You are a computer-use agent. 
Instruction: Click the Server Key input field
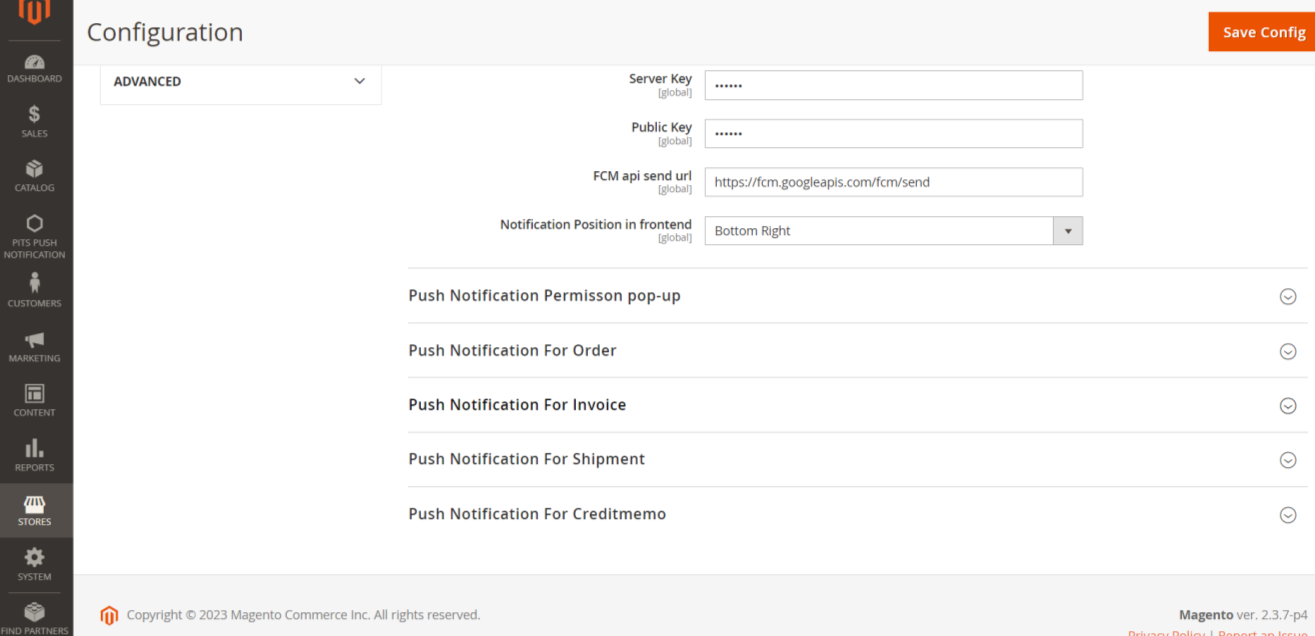tap(893, 85)
